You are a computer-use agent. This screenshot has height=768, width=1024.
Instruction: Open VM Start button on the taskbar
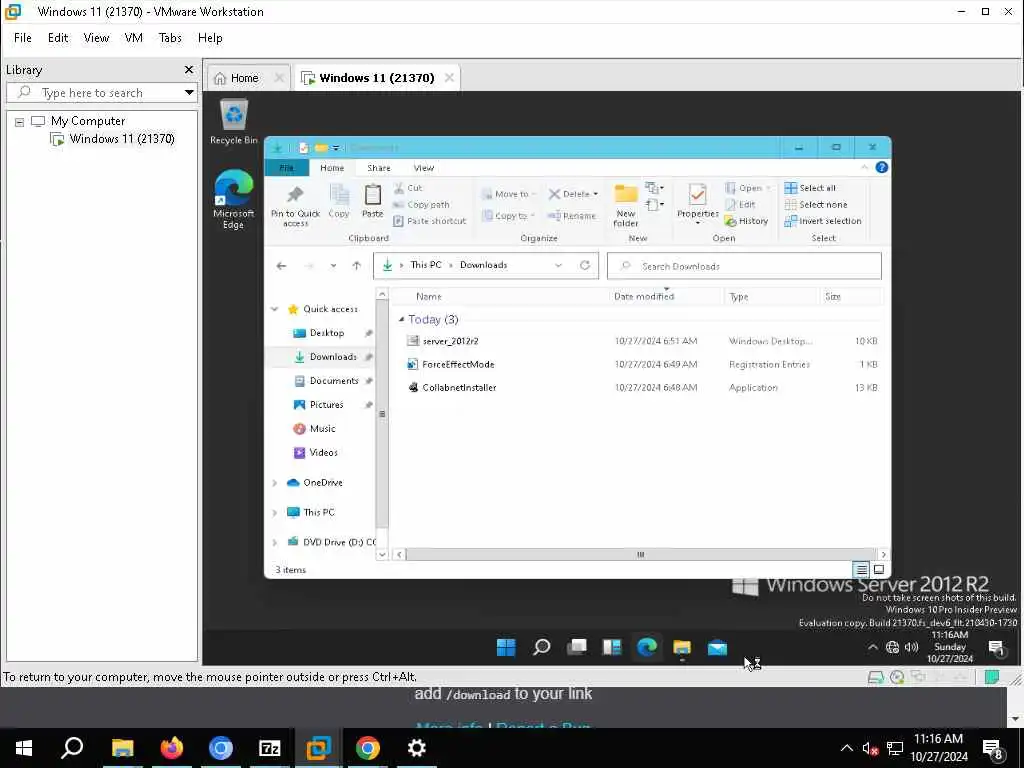click(x=506, y=647)
